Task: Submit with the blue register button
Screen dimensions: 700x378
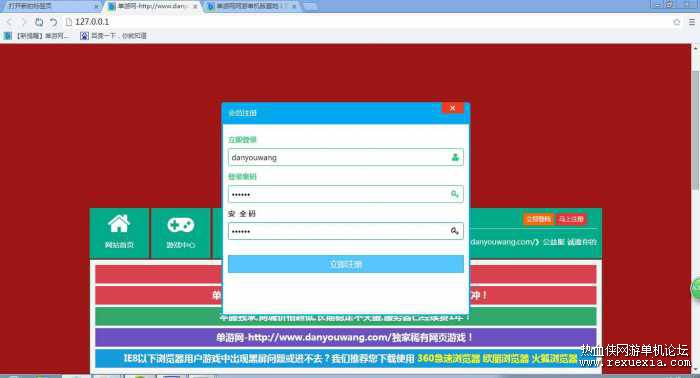Action: pos(346,264)
